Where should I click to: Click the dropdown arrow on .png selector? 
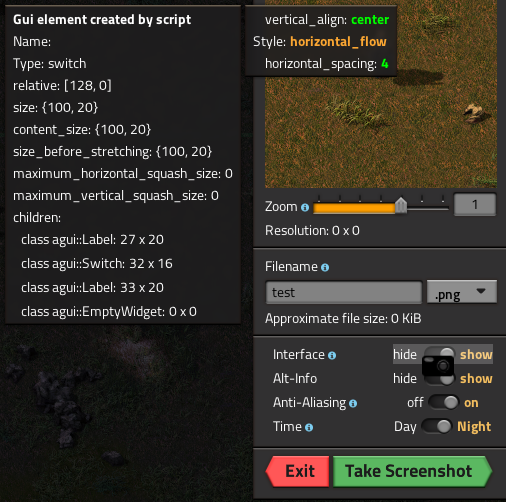click(481, 291)
